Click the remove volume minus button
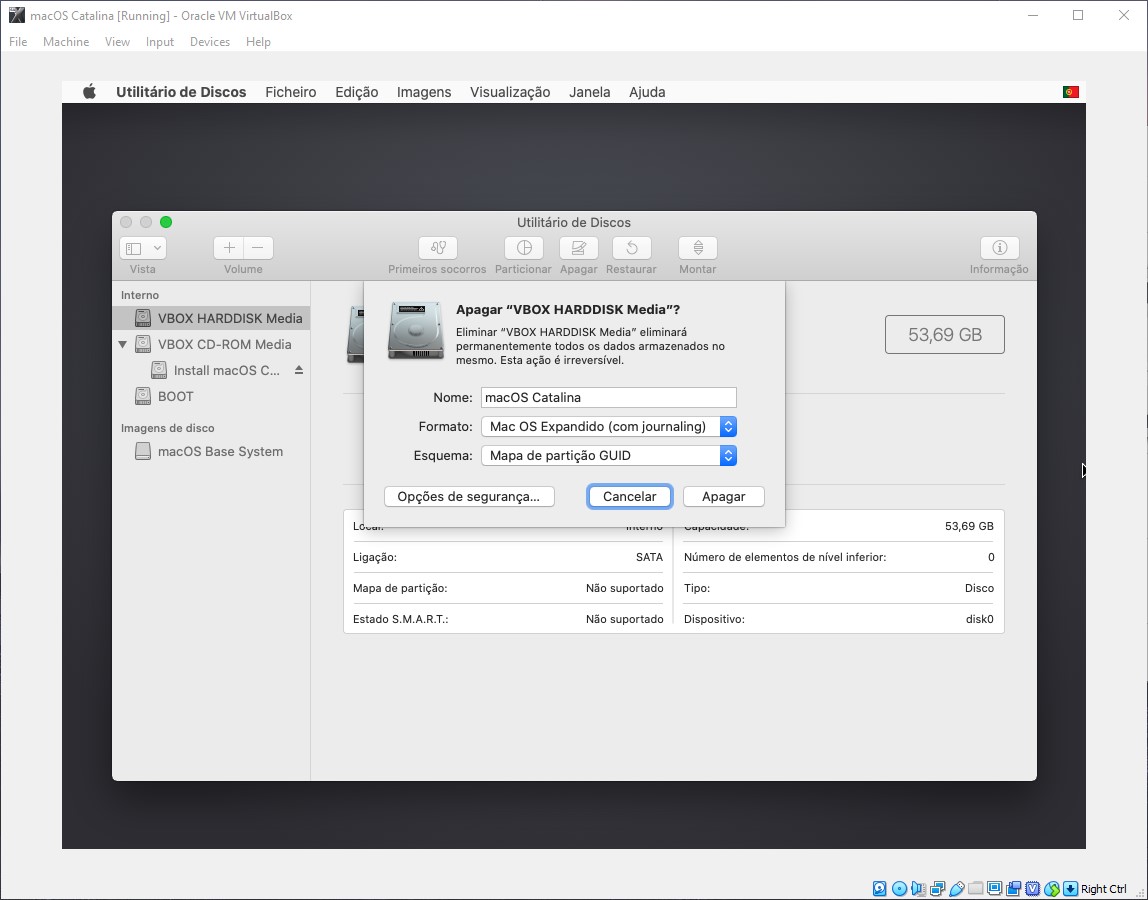 [258, 248]
